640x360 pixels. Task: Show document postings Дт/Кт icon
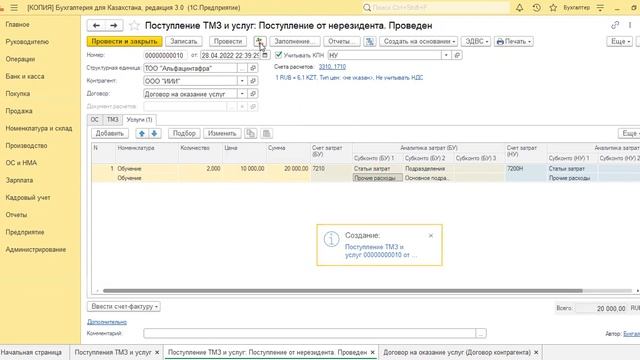pos(260,41)
